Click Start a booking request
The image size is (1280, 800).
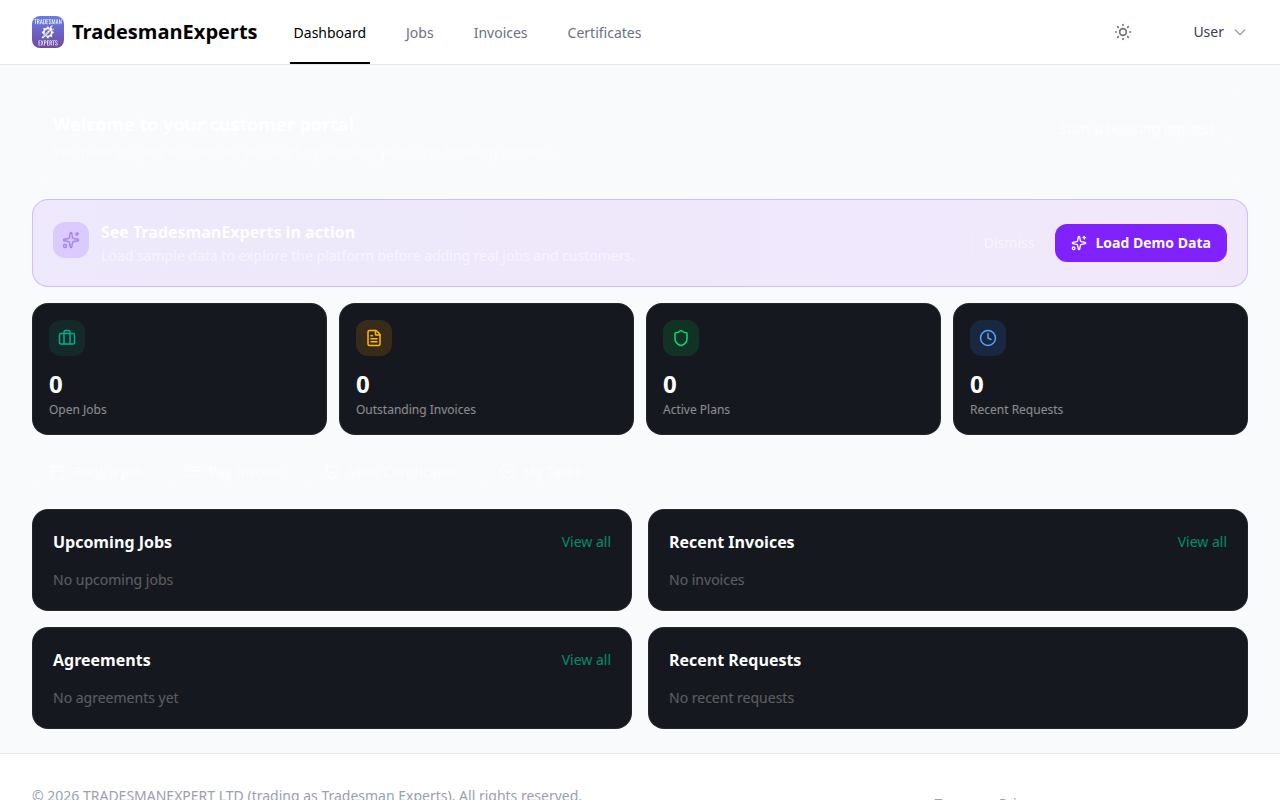[1137, 129]
